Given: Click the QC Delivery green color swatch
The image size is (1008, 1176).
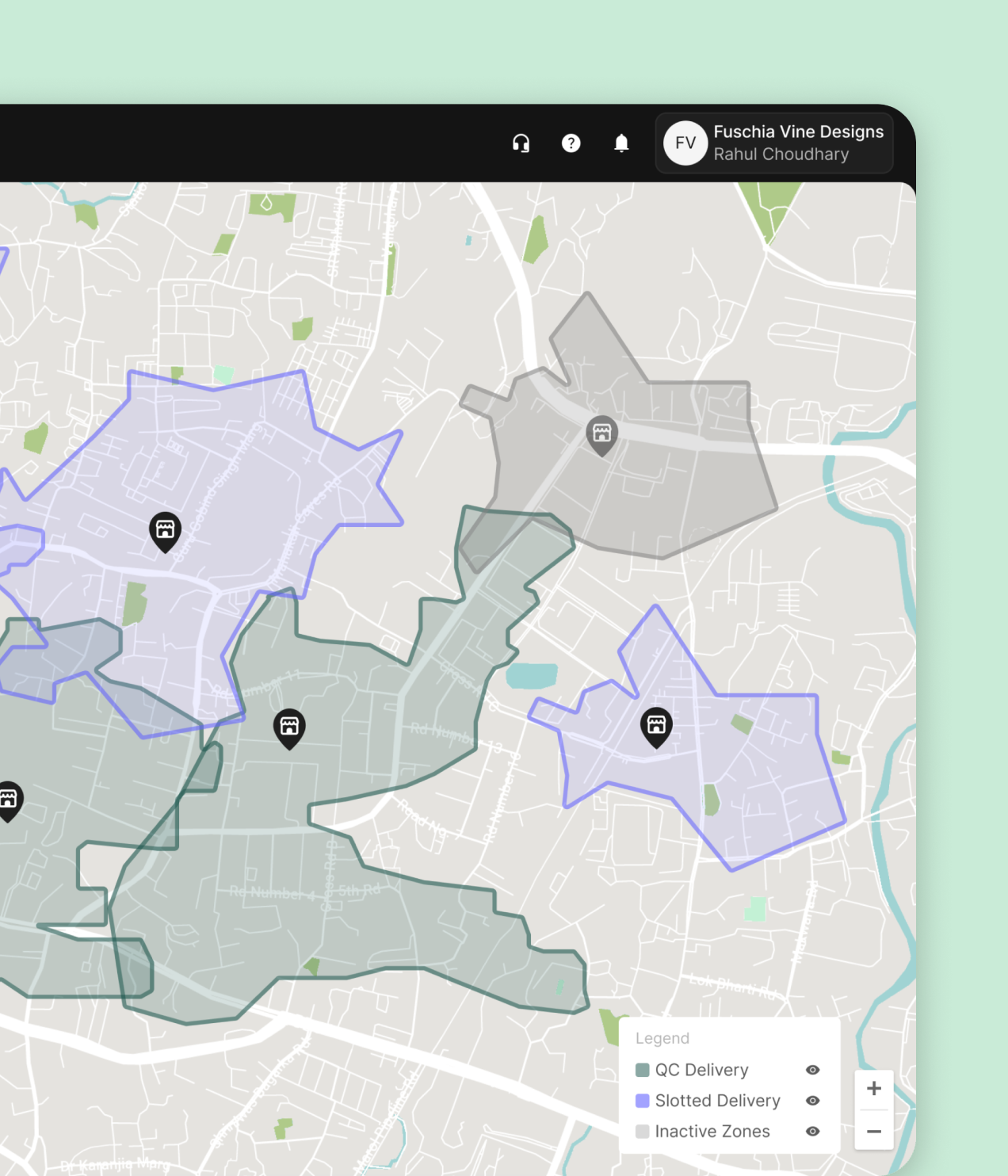Looking at the screenshot, I should pos(643,1071).
